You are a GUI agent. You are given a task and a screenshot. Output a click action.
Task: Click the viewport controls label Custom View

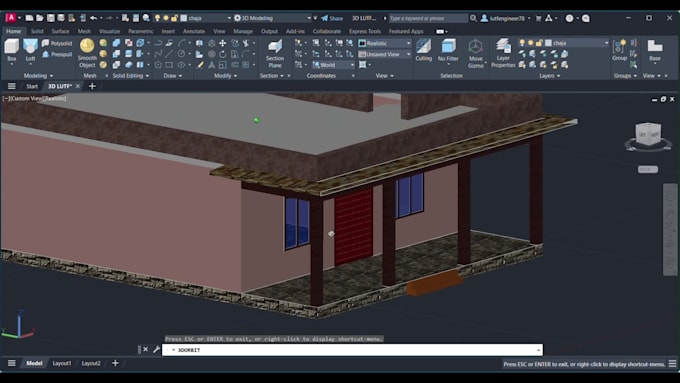tap(26, 98)
